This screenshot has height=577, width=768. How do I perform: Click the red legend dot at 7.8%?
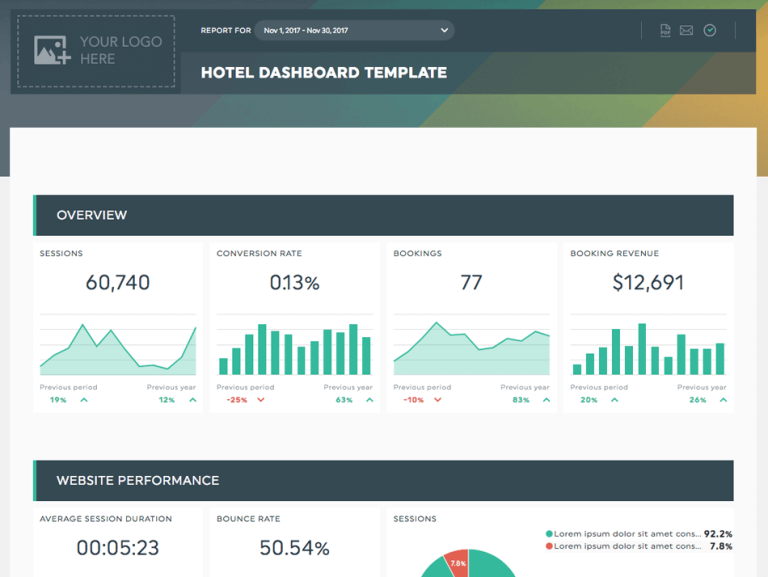click(x=549, y=546)
